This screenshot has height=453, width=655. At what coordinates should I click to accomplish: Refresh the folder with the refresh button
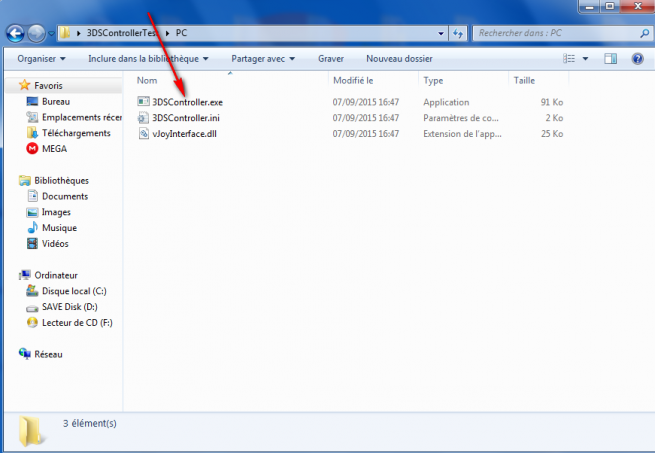(x=458, y=33)
